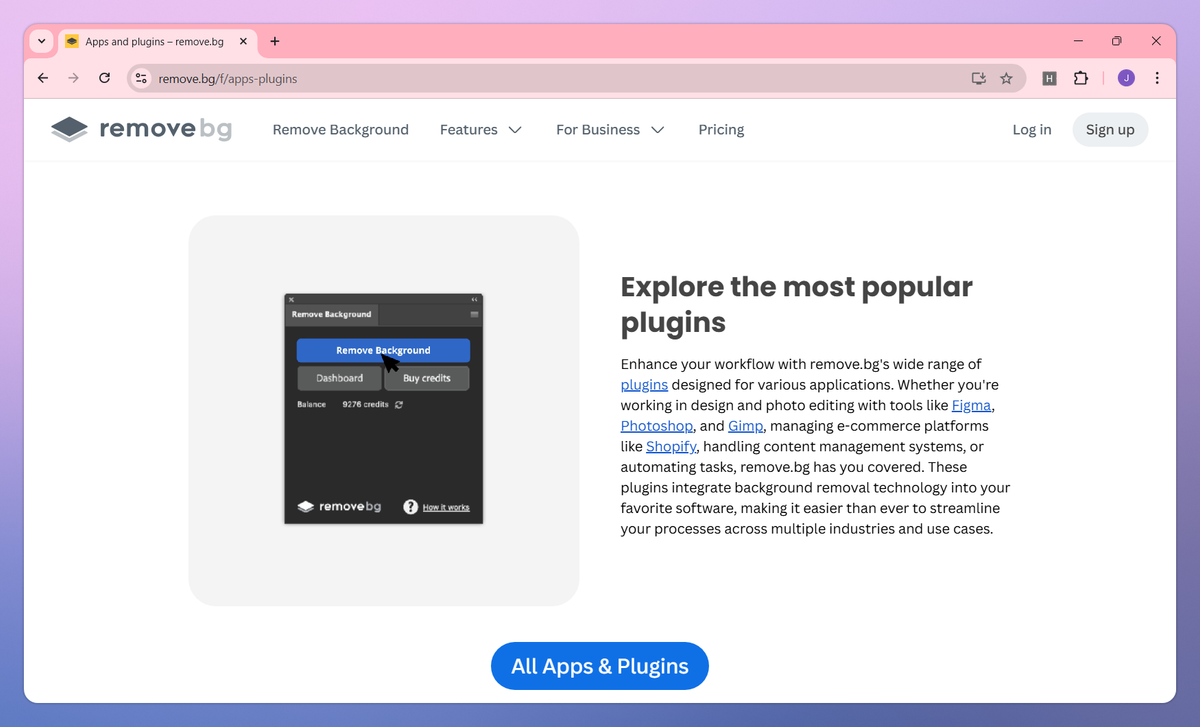
Task: Open the Chrome three-dot menu
Action: tap(1157, 78)
